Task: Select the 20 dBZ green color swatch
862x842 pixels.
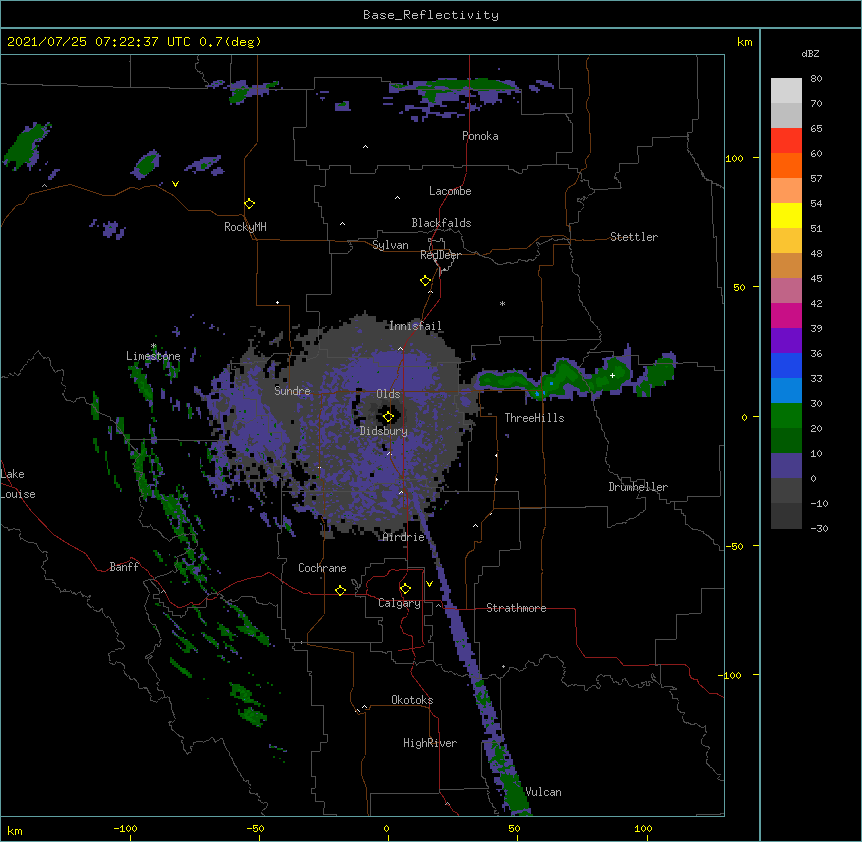Action: [x=786, y=416]
